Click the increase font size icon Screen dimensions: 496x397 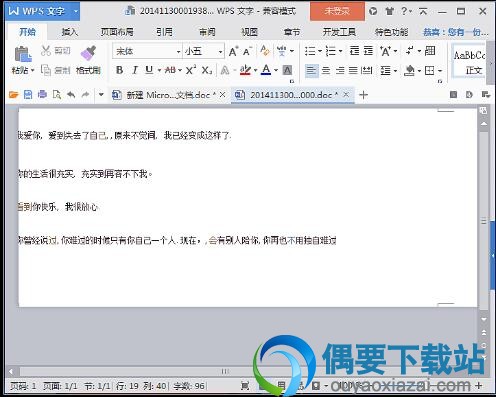click(233, 51)
